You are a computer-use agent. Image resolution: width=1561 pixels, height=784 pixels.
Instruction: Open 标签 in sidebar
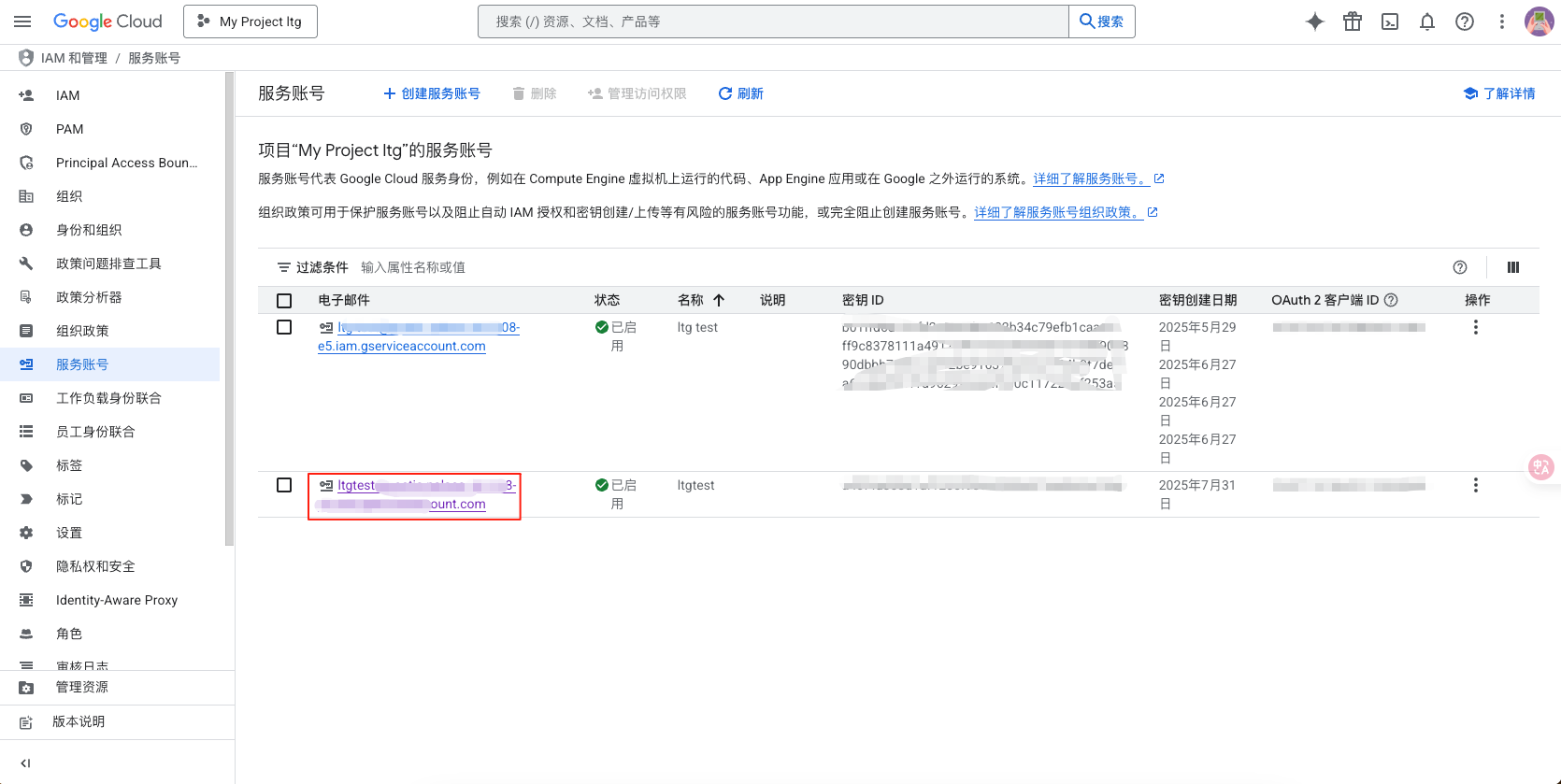point(110,465)
